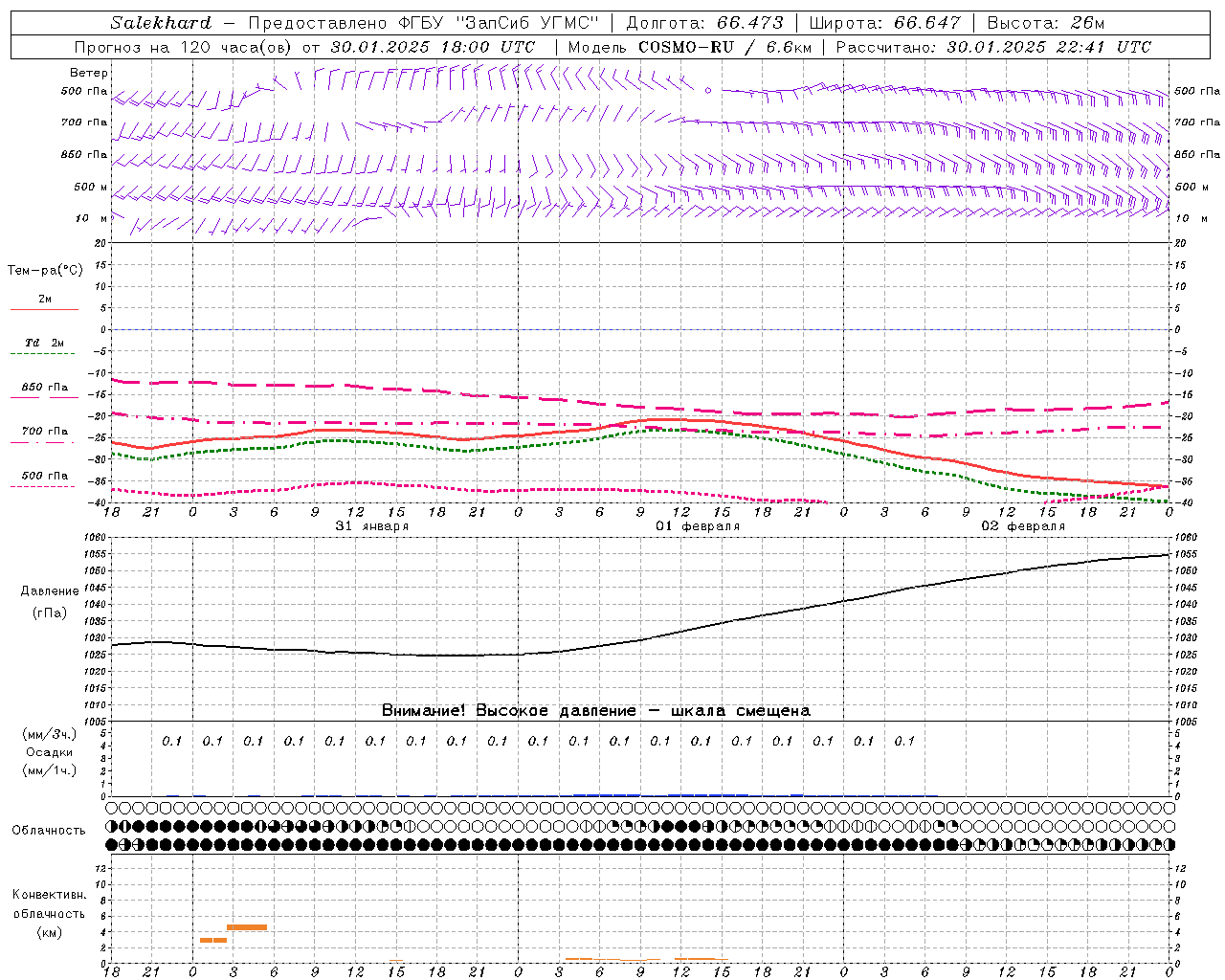Click the 'Рассчитано: 30.01.2025 22:41 UTC' timestamp
1225x980 pixels.
point(993,47)
